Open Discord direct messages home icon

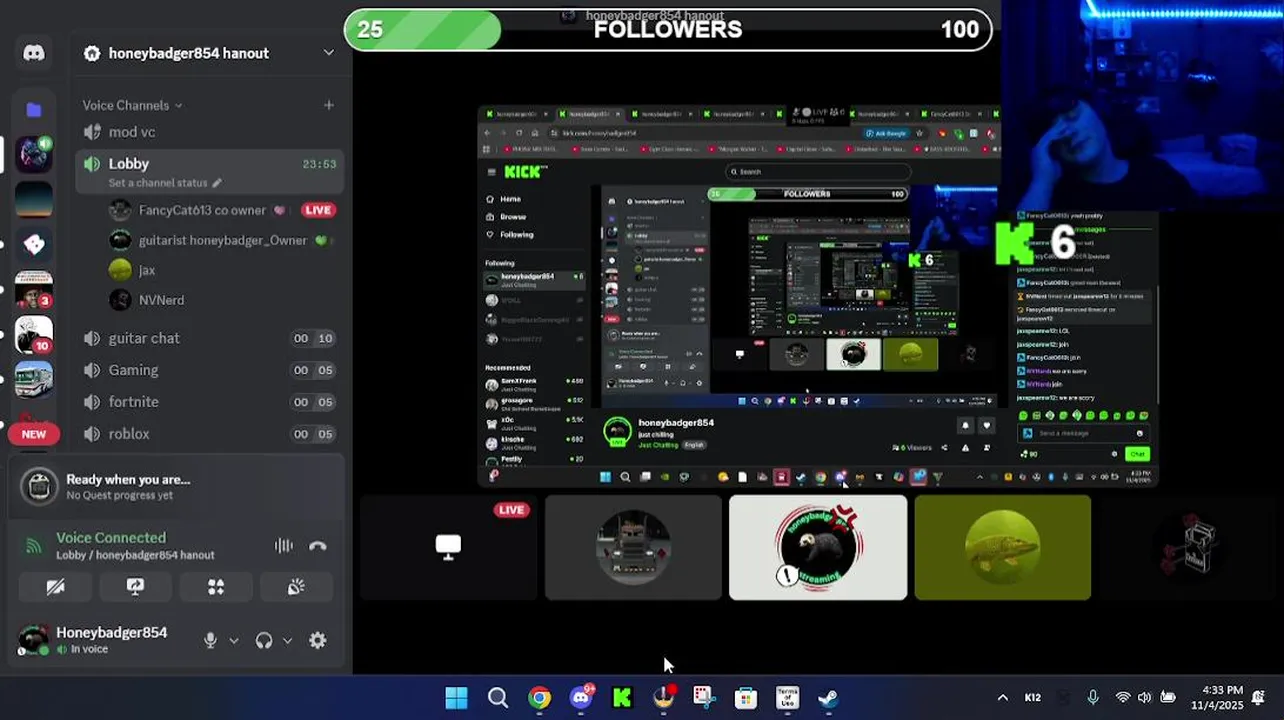click(x=34, y=53)
